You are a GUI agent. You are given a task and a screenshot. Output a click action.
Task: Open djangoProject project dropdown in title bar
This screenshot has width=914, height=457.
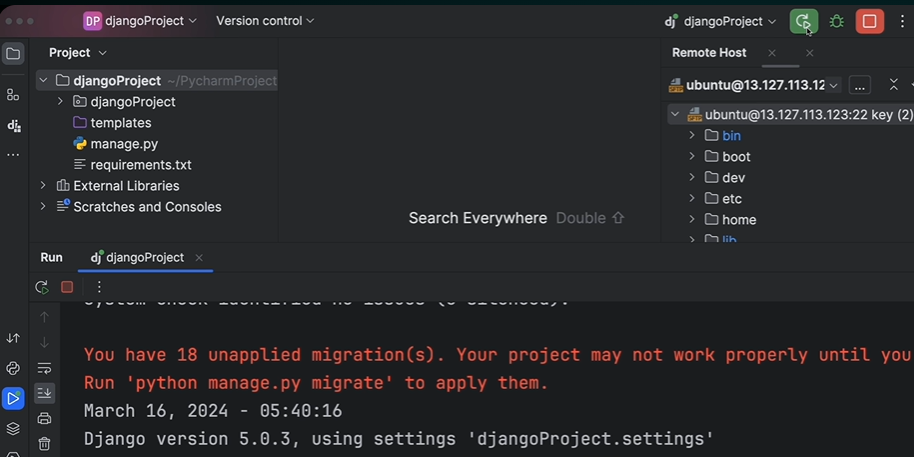point(140,22)
